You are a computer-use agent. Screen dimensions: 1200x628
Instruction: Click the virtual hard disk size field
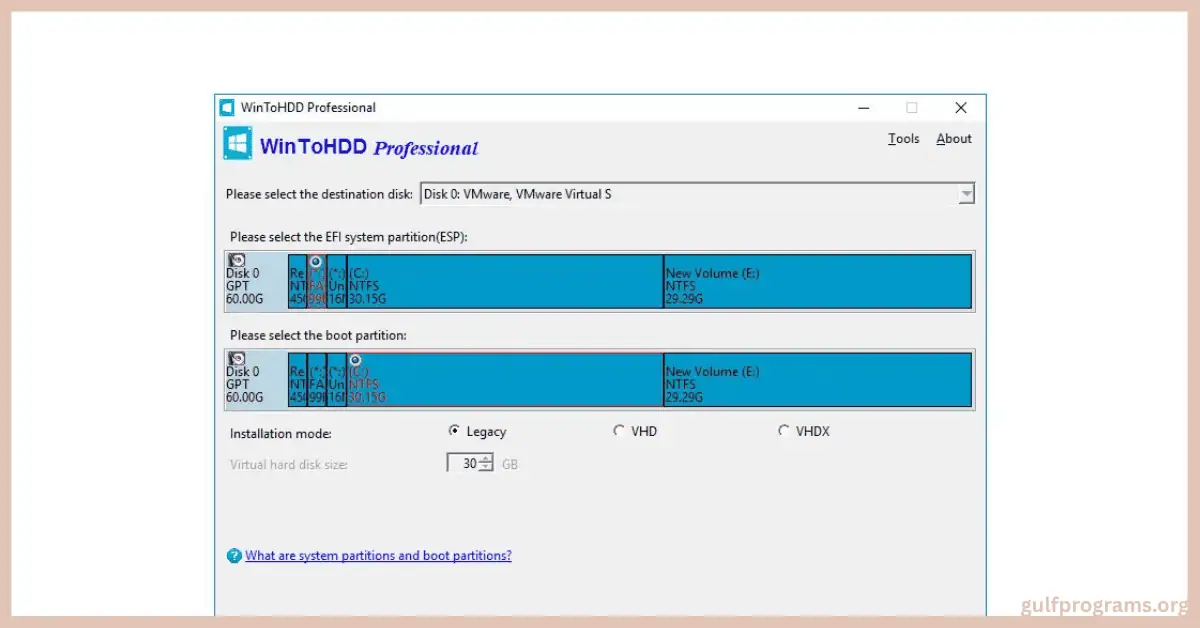(x=465, y=463)
